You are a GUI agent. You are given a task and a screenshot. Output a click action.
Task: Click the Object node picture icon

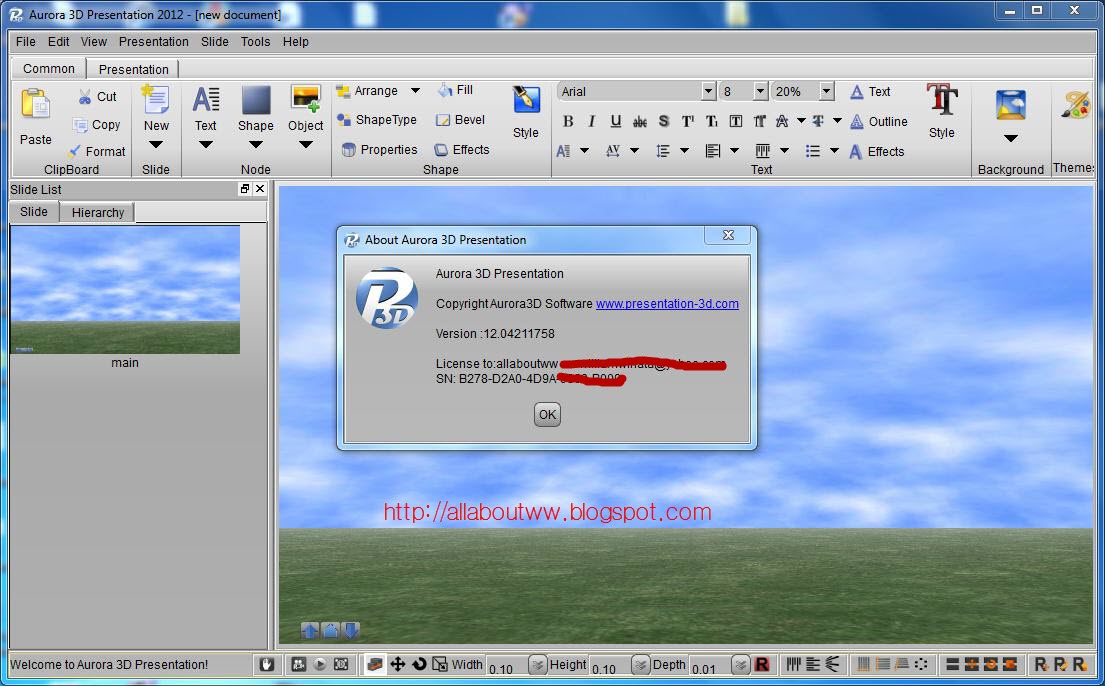pos(306,99)
